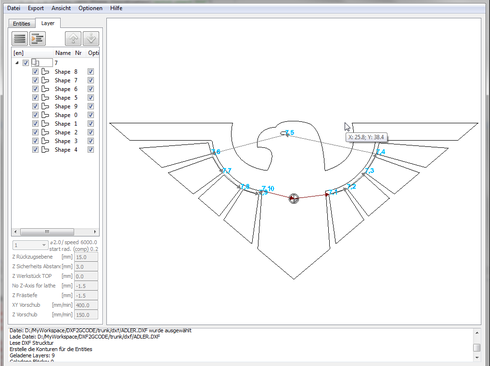Toggle the layer 7 enable checkbox
The width and height of the screenshot is (490, 366).
point(26,63)
